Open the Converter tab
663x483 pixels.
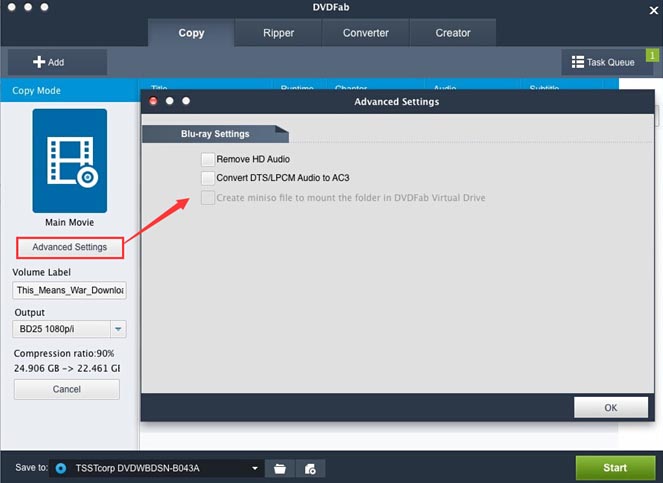click(365, 33)
